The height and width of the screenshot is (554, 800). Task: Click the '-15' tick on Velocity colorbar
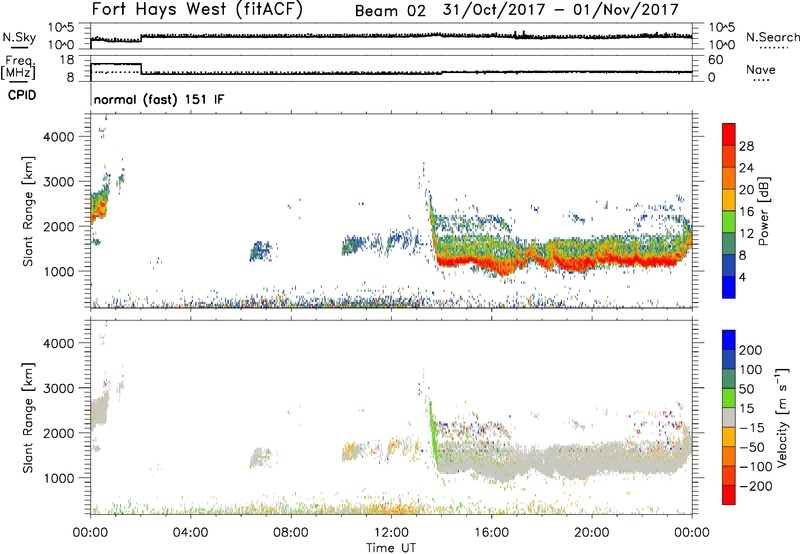click(752, 428)
